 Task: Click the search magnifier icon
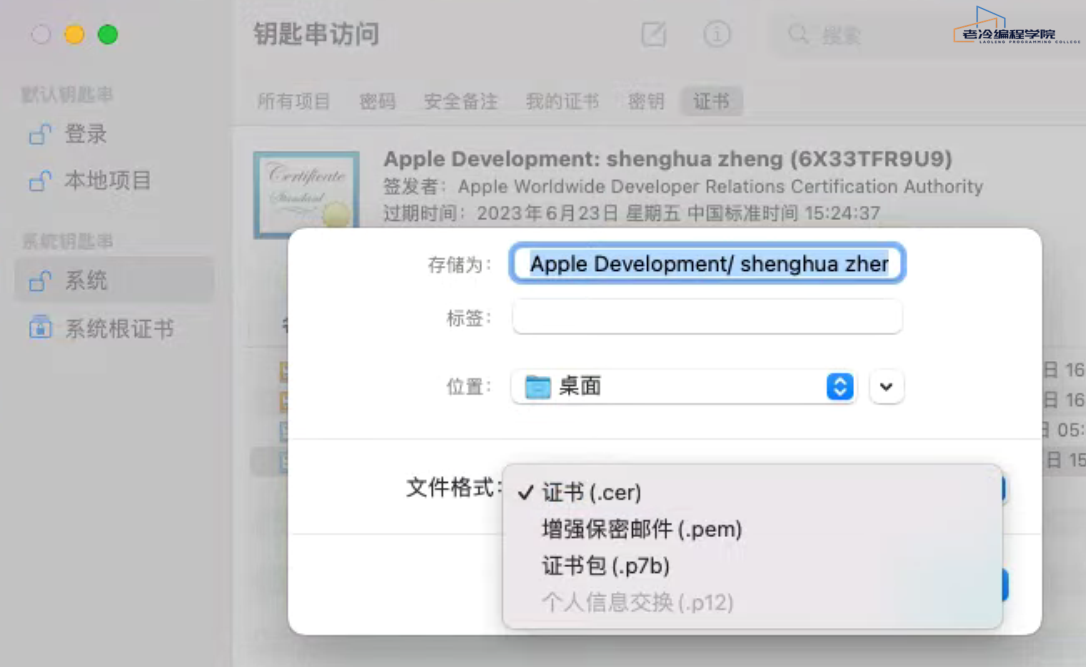(x=798, y=34)
